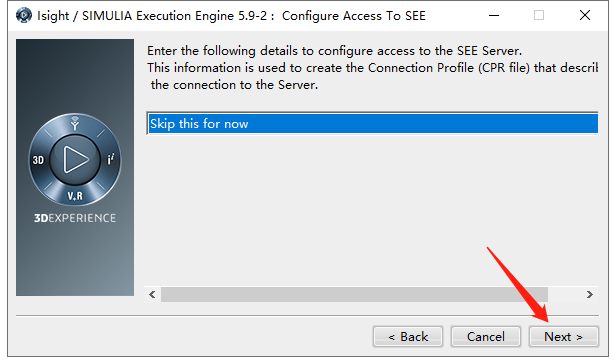Click the Isight app icon in title bar
Viewport: 616px width, 364px height.
tap(24, 15)
